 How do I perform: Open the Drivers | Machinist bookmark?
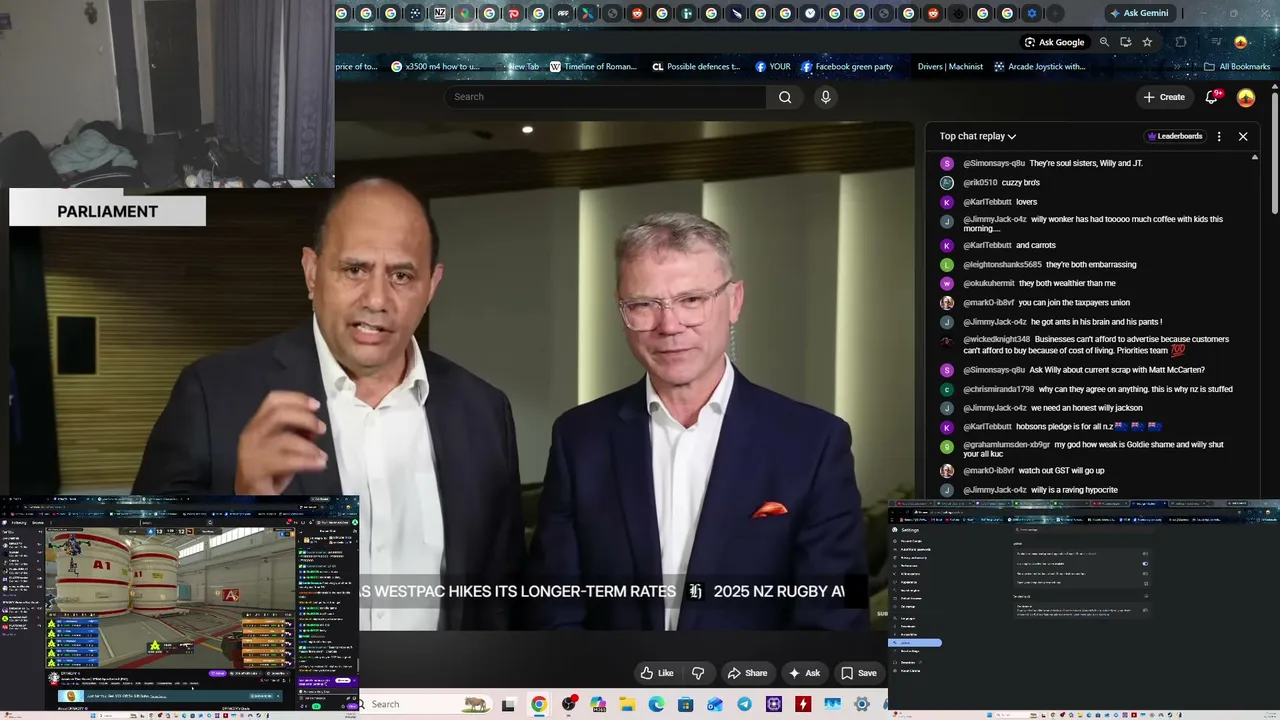[x=950, y=67]
